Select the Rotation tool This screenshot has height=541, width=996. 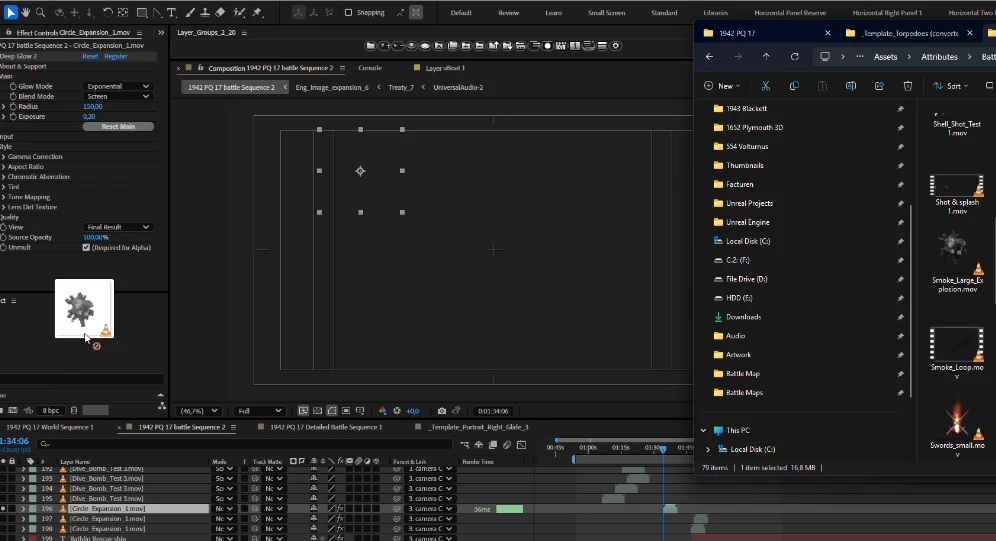click(107, 12)
